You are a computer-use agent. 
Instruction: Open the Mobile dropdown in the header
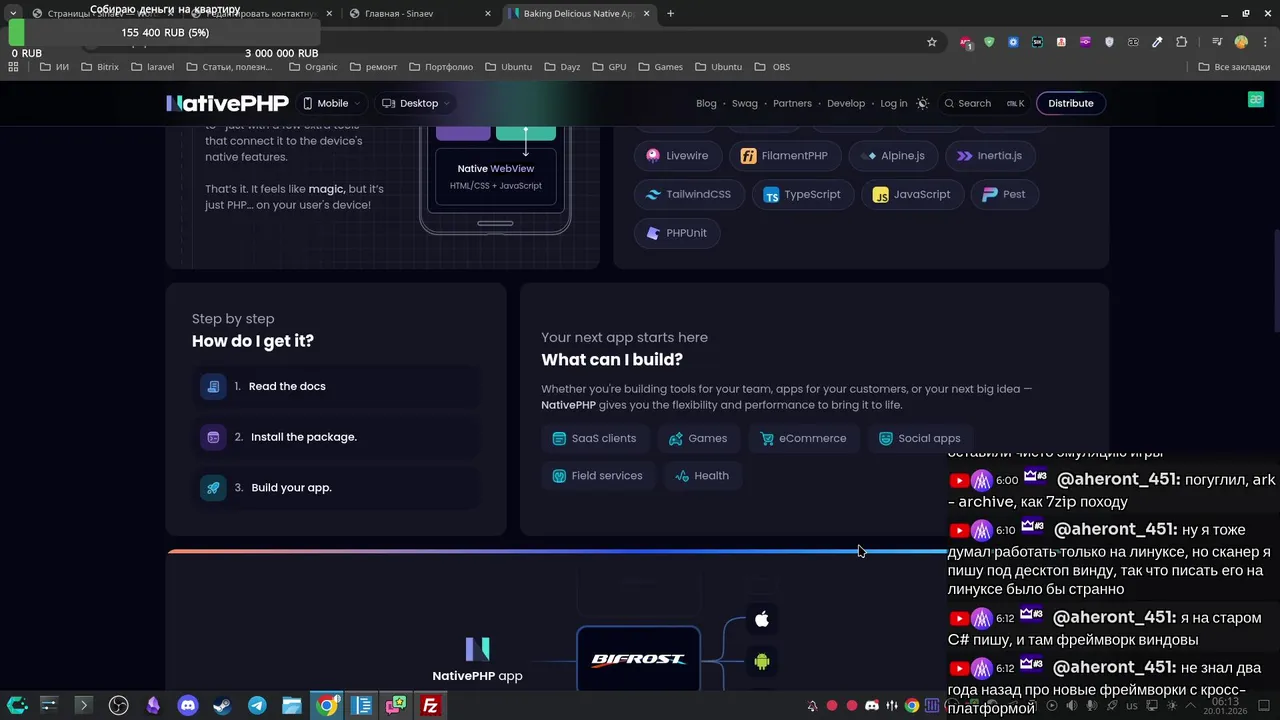pyautogui.click(x=332, y=103)
